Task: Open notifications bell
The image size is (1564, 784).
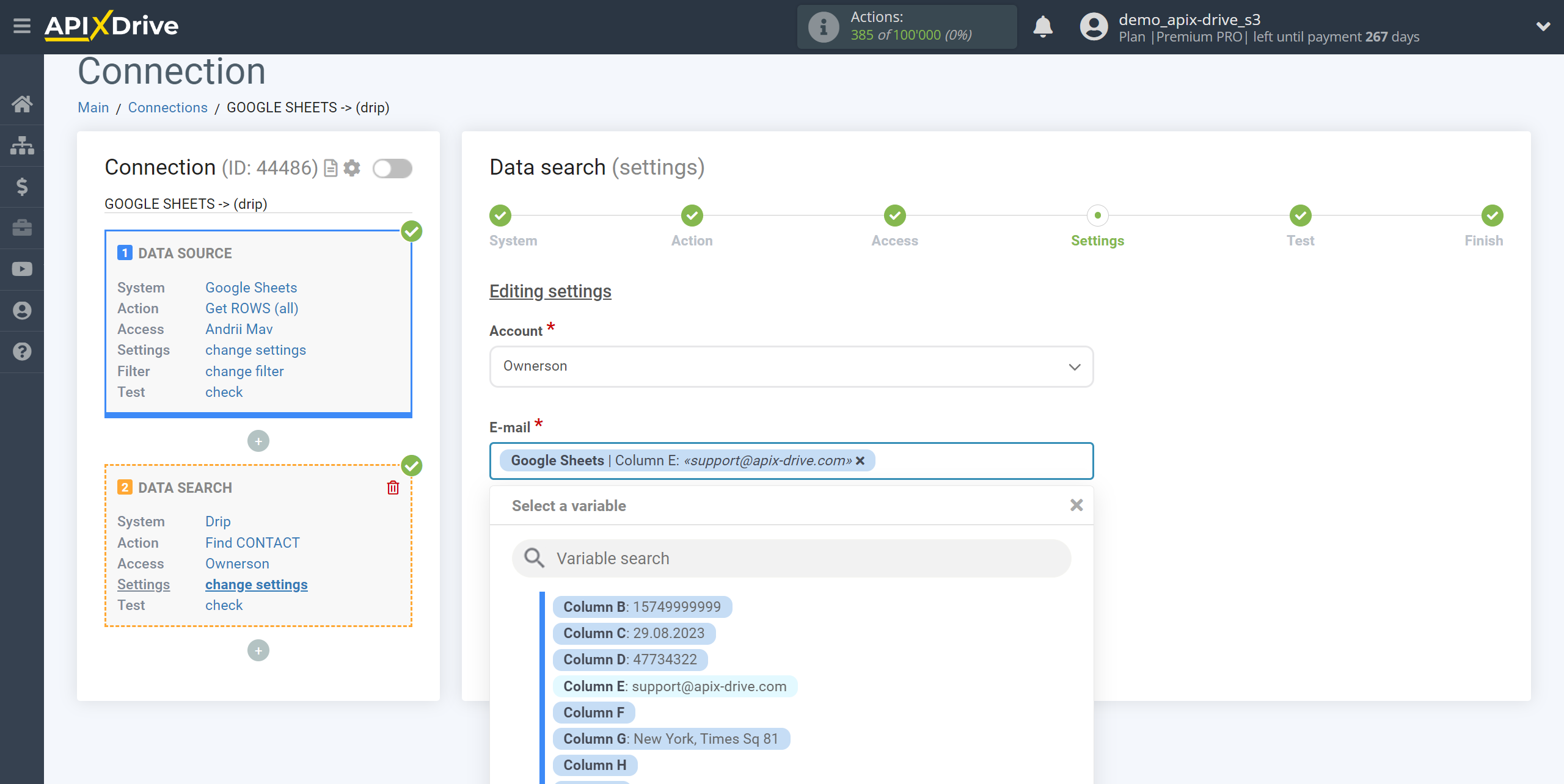Action: point(1043,27)
